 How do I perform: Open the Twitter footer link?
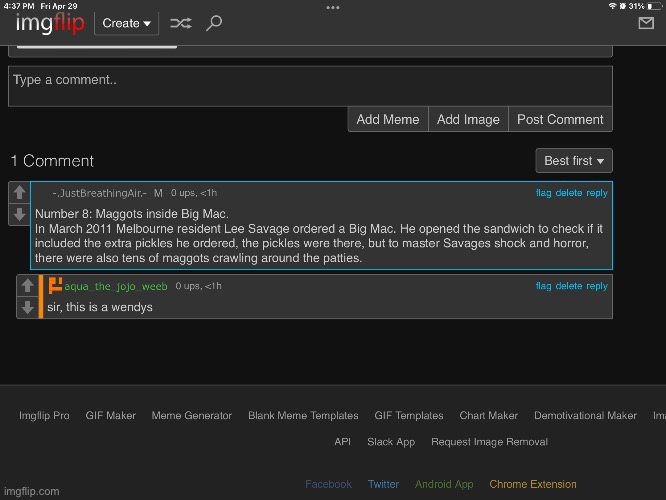point(383,484)
